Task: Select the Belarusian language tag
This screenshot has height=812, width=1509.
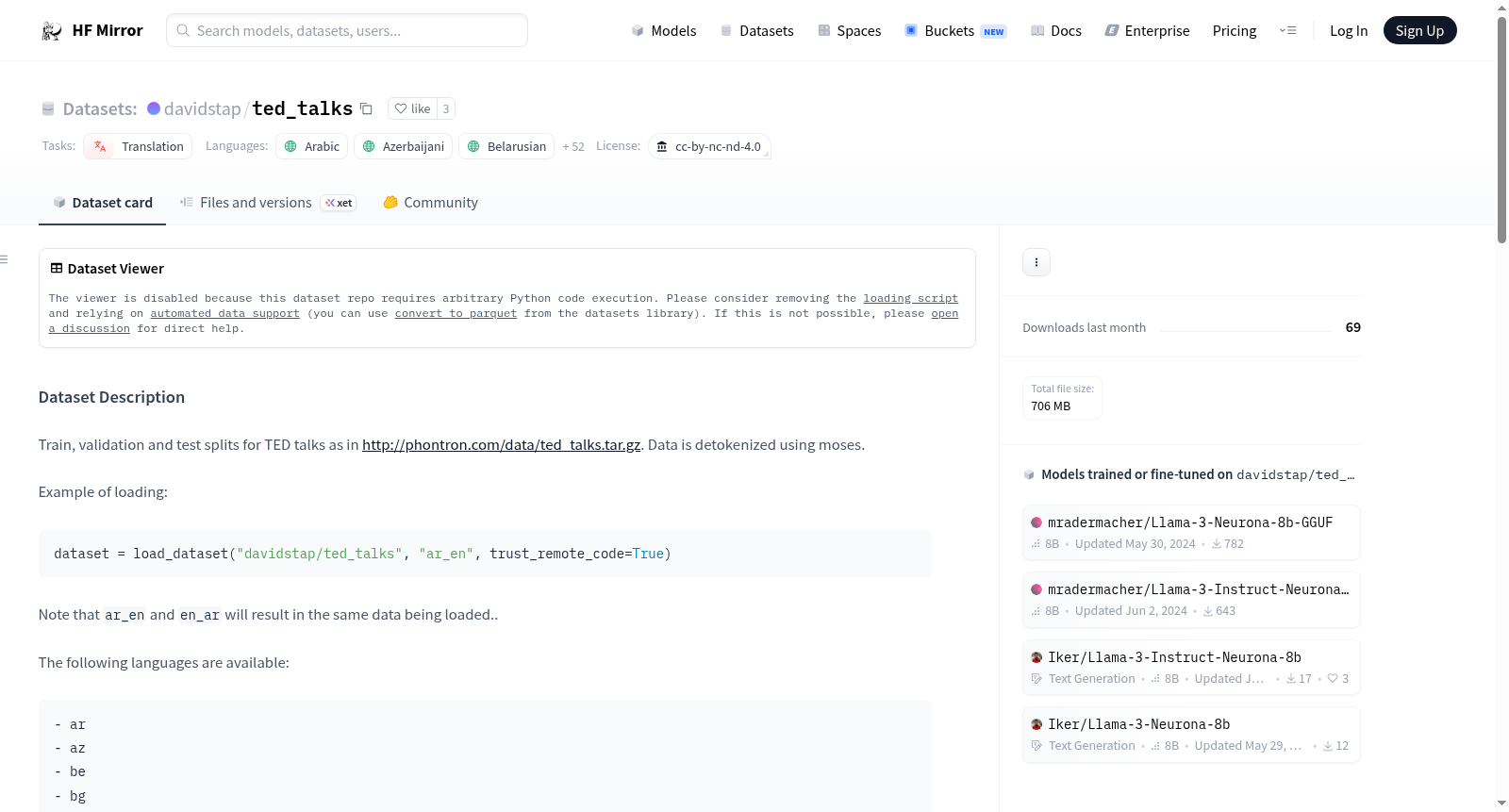Action: 506,146
